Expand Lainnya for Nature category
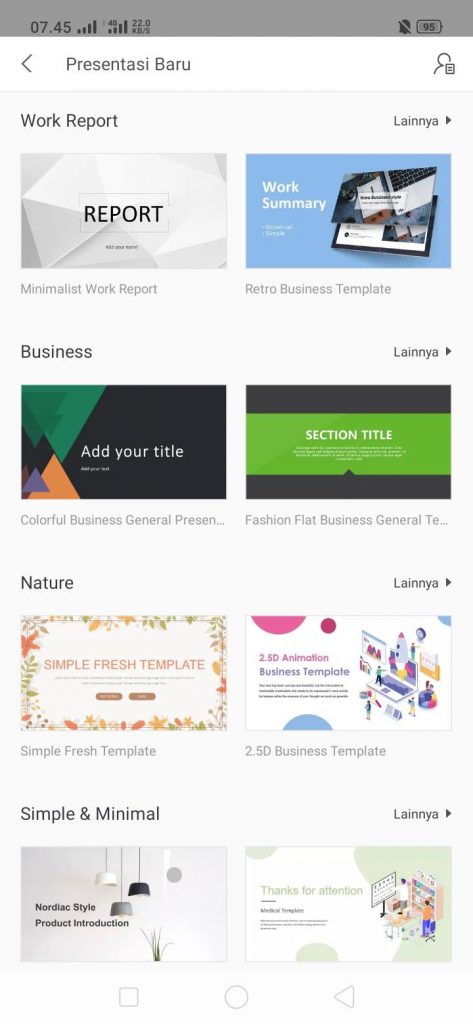 click(423, 583)
